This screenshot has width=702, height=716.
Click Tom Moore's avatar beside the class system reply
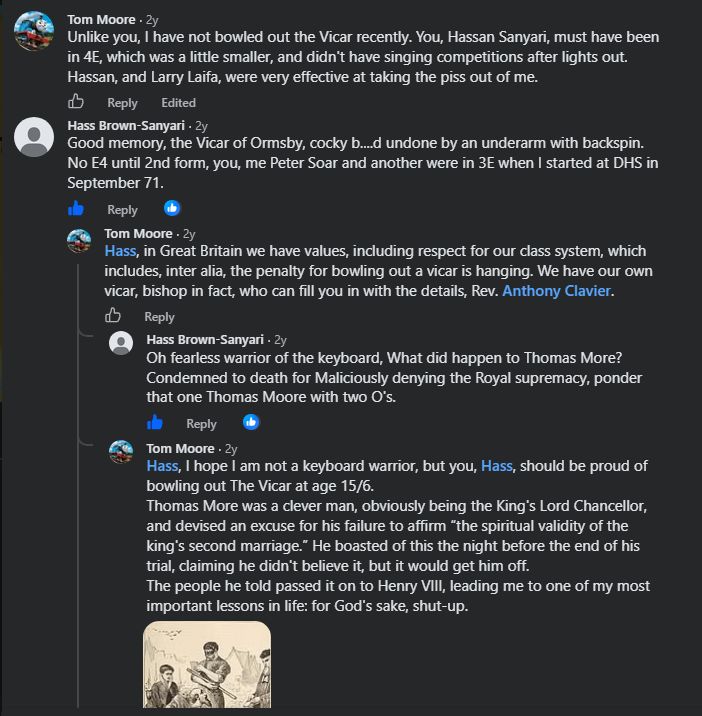point(79,241)
